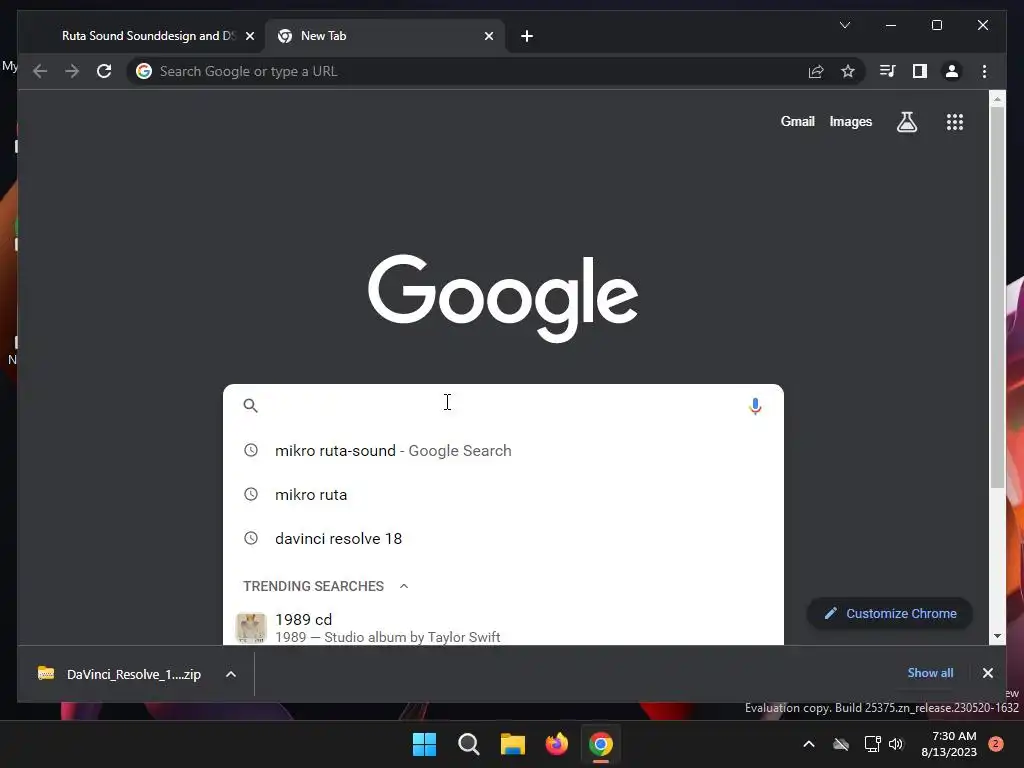
Task: Choose the 1989 cd trending search
Action: click(x=503, y=628)
